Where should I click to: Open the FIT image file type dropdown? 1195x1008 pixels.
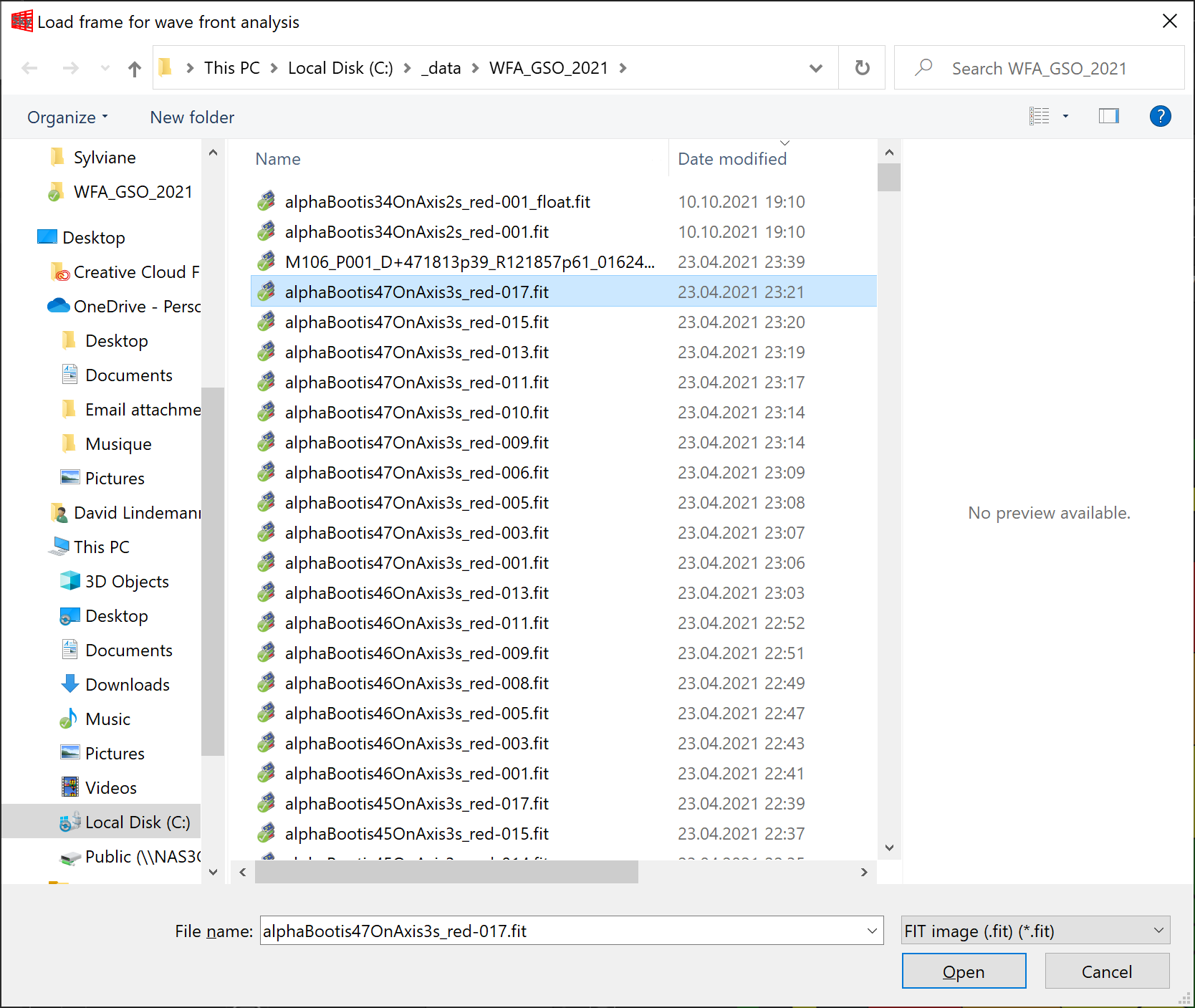click(1035, 931)
